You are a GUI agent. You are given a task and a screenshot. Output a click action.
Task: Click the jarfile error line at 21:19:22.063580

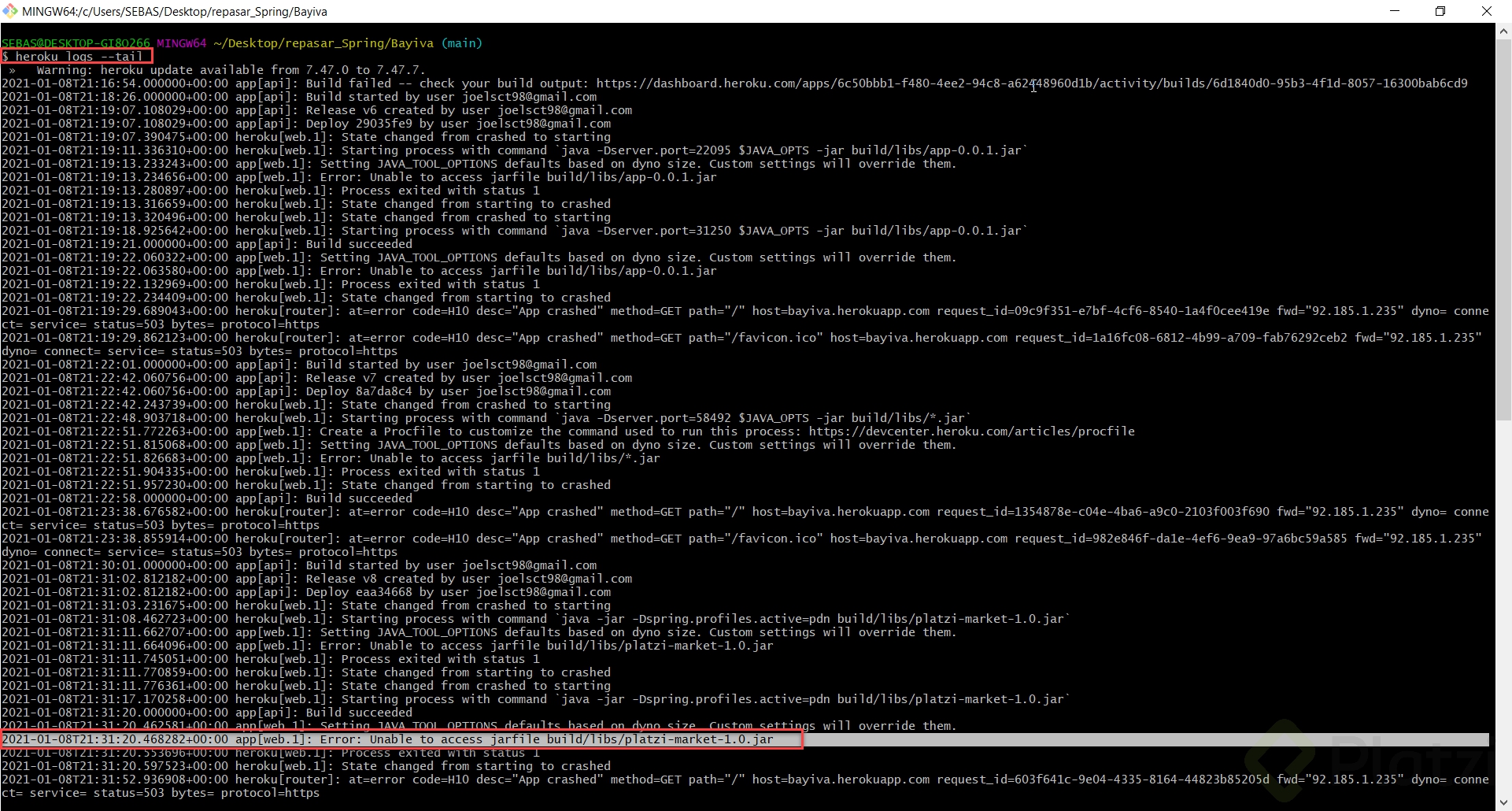[359, 271]
